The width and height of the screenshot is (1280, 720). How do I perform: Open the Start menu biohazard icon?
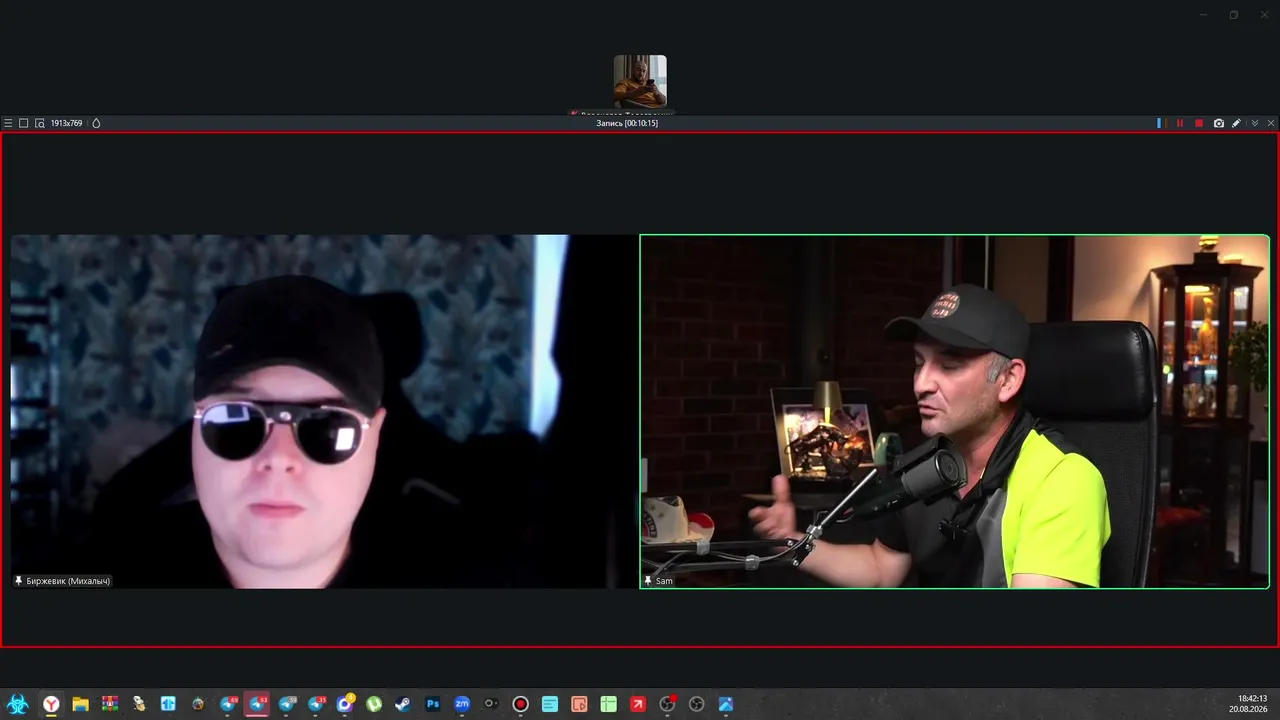click(17, 704)
